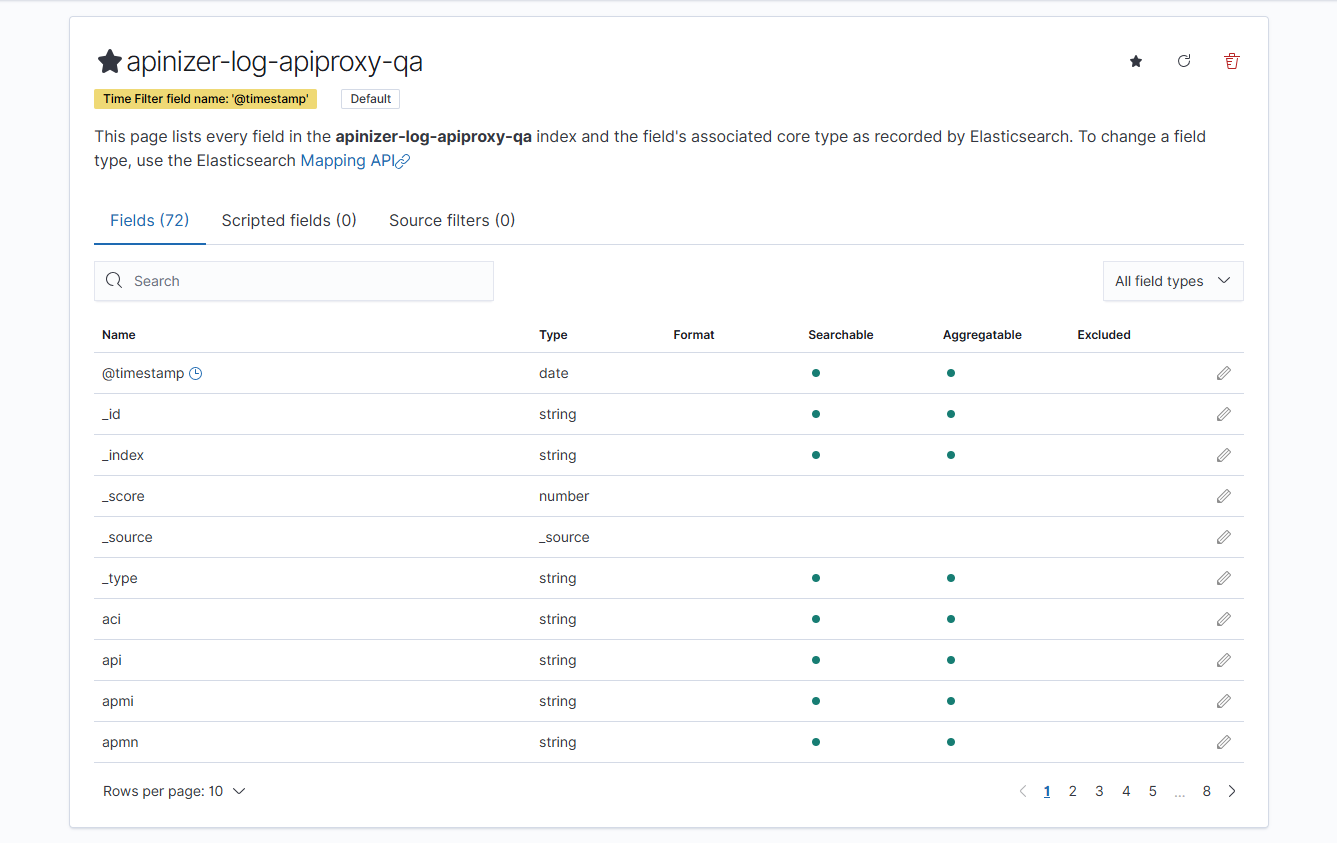Viewport: 1337px width, 843px height.
Task: Advance to next page with right chevron
Action: [x=1232, y=791]
